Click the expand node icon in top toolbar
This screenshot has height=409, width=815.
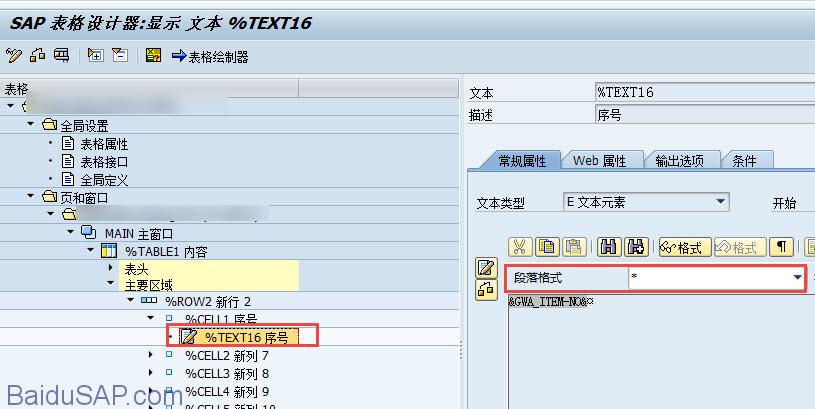pos(96,55)
